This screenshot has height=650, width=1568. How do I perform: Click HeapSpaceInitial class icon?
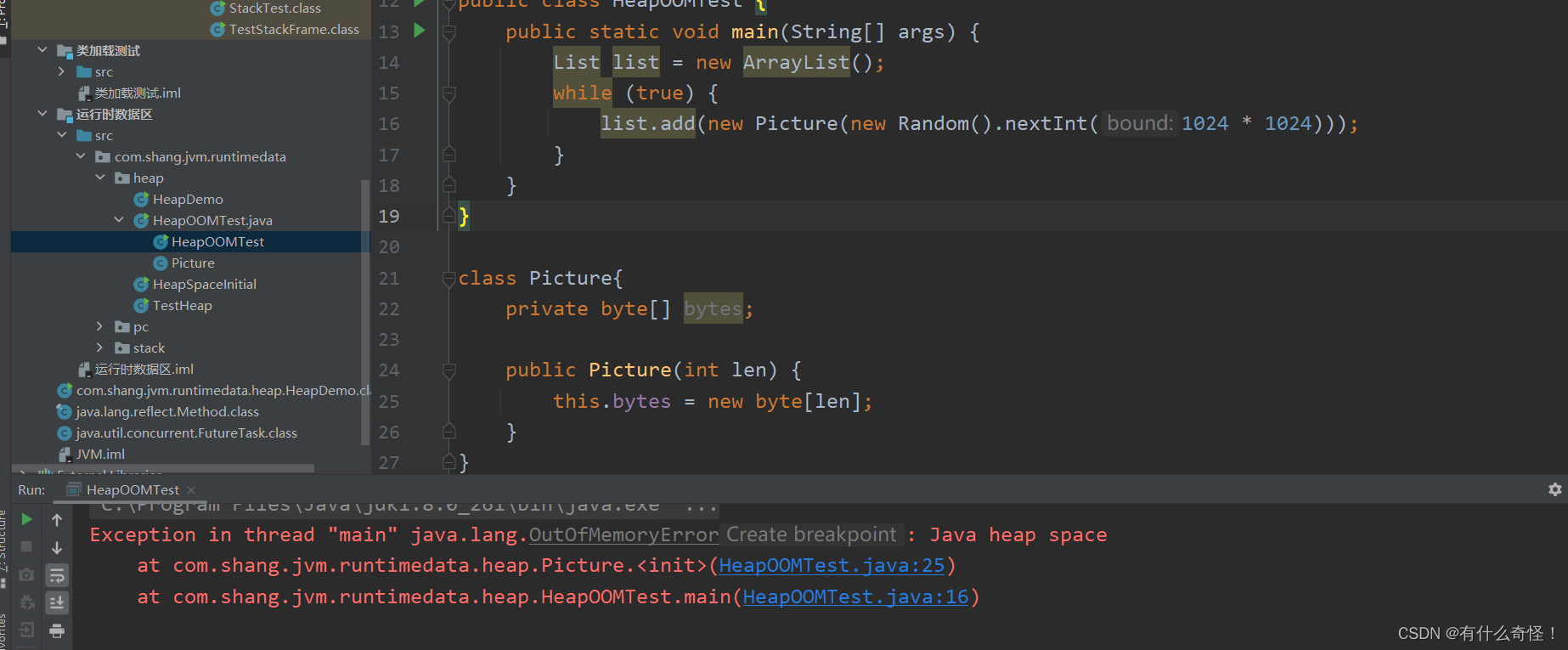coord(141,284)
